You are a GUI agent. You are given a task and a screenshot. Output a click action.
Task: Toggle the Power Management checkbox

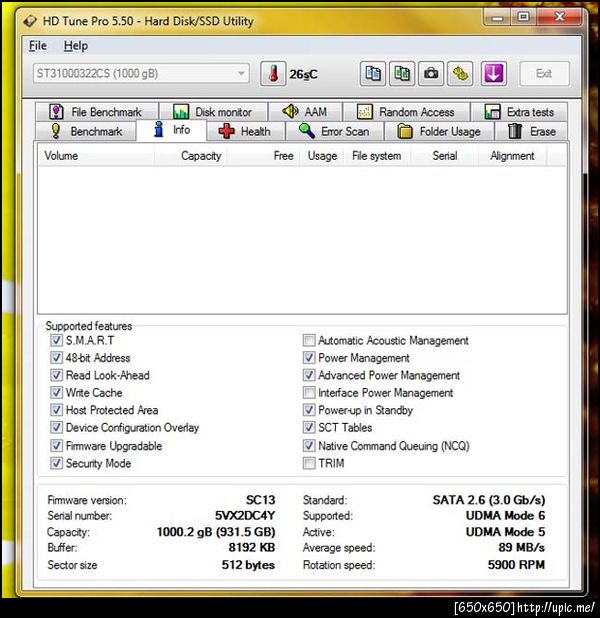coord(309,357)
